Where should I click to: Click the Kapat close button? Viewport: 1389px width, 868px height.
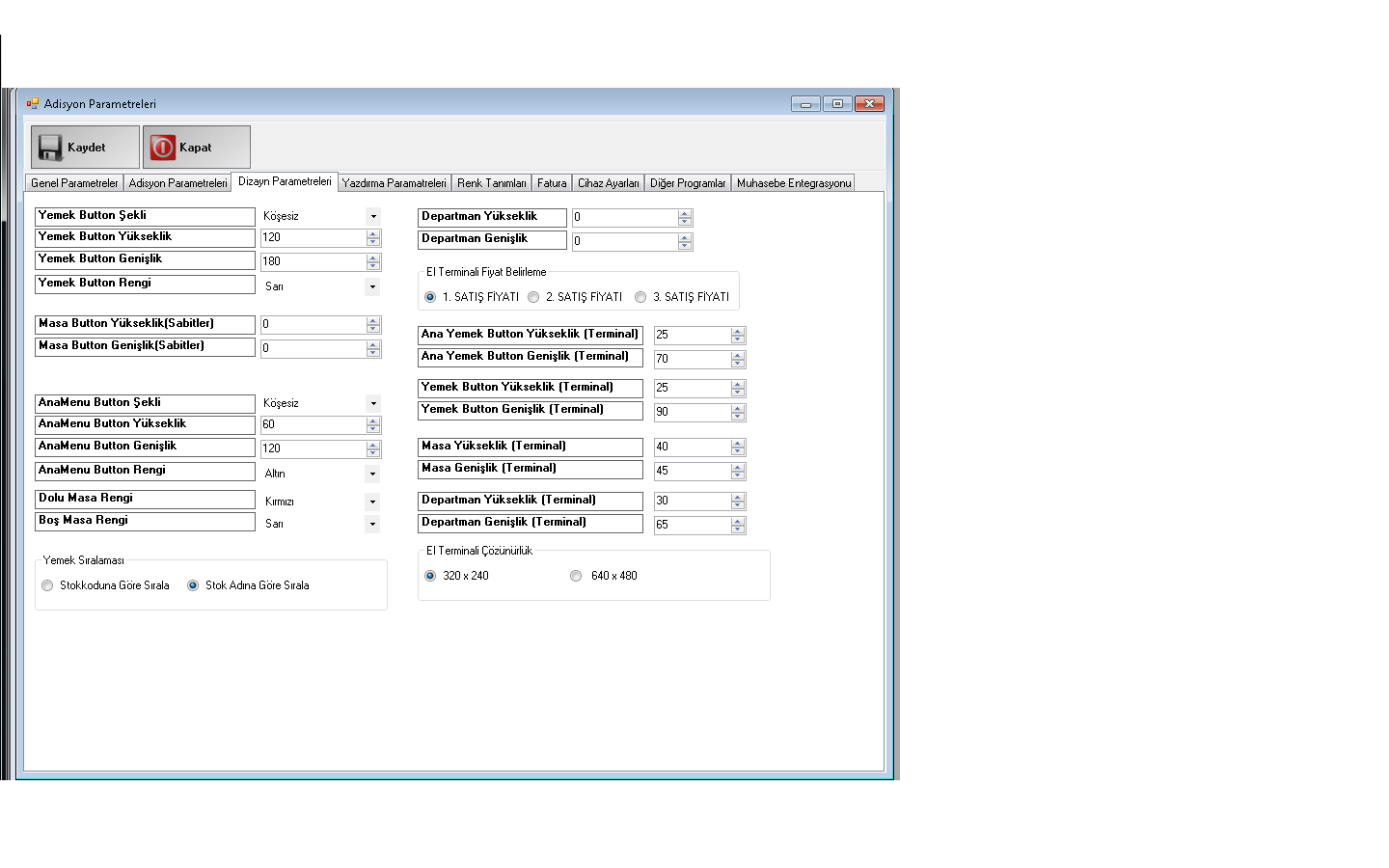tap(197, 147)
